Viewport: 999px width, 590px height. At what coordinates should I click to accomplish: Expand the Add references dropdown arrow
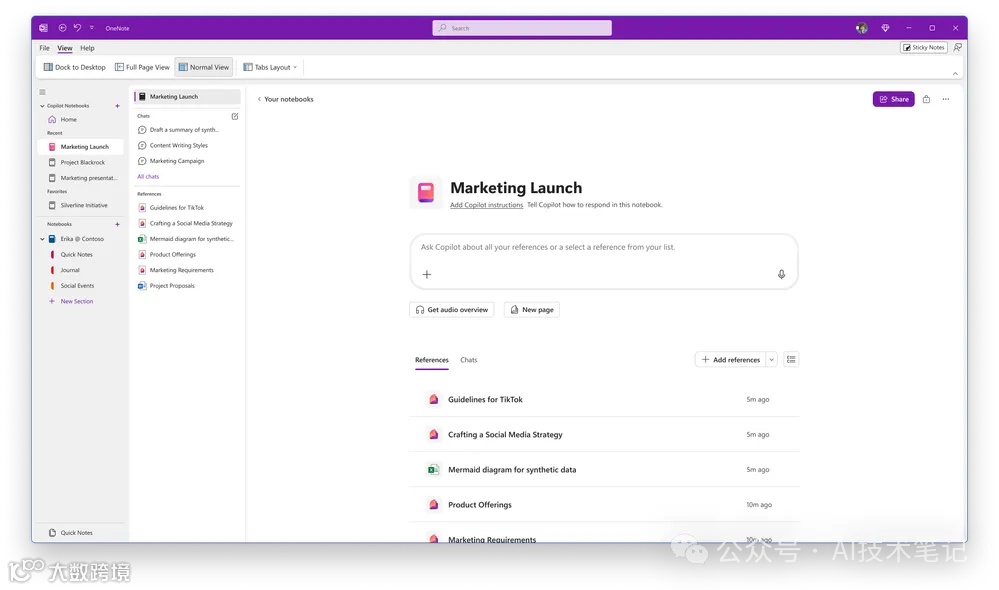tap(772, 359)
